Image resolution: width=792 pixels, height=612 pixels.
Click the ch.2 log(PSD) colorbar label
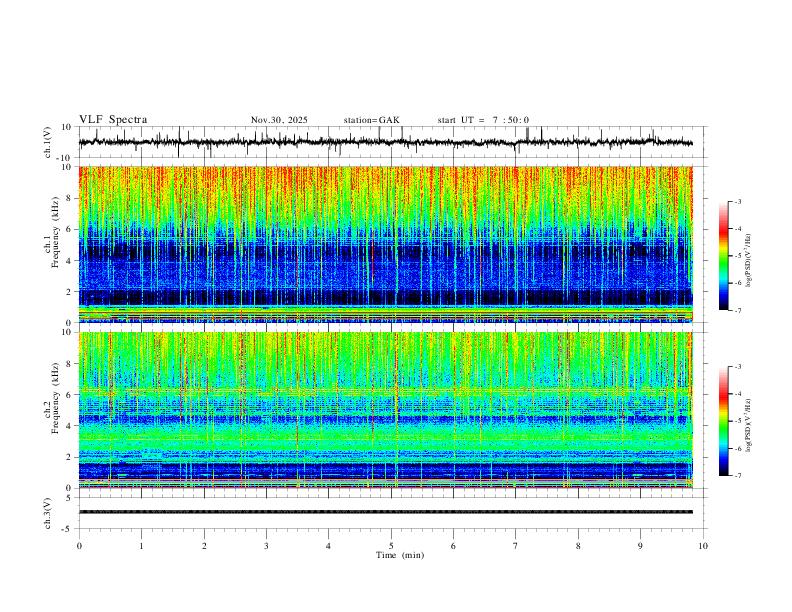(749, 425)
